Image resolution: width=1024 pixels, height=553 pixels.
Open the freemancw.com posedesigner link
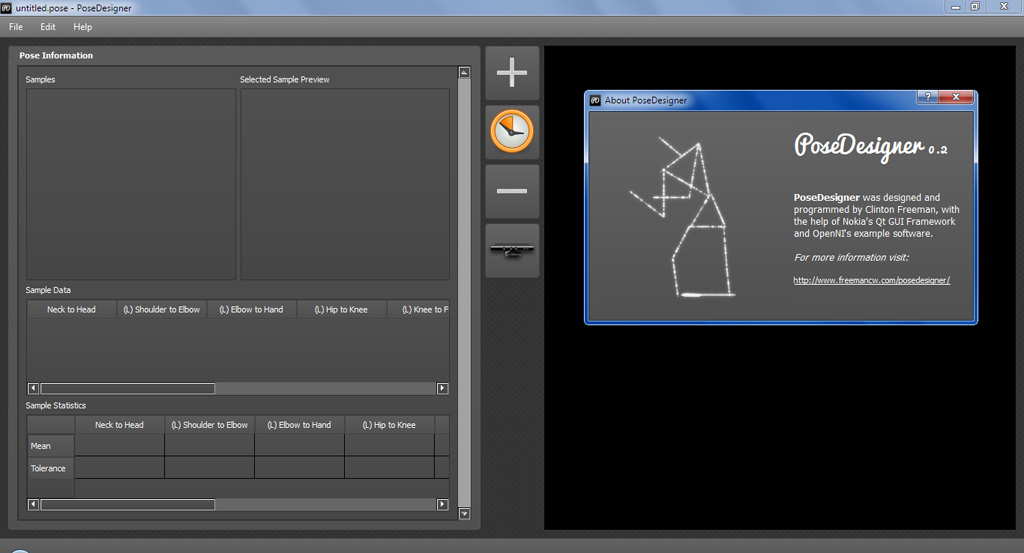(x=871, y=280)
